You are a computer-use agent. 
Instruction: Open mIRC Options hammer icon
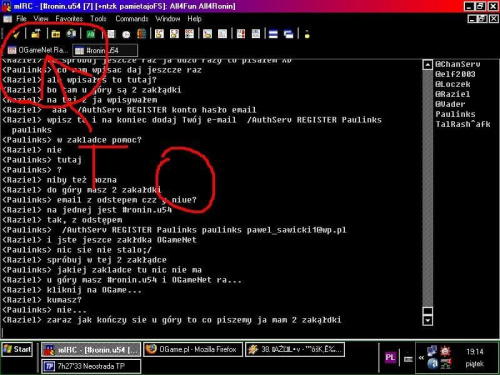(36, 34)
